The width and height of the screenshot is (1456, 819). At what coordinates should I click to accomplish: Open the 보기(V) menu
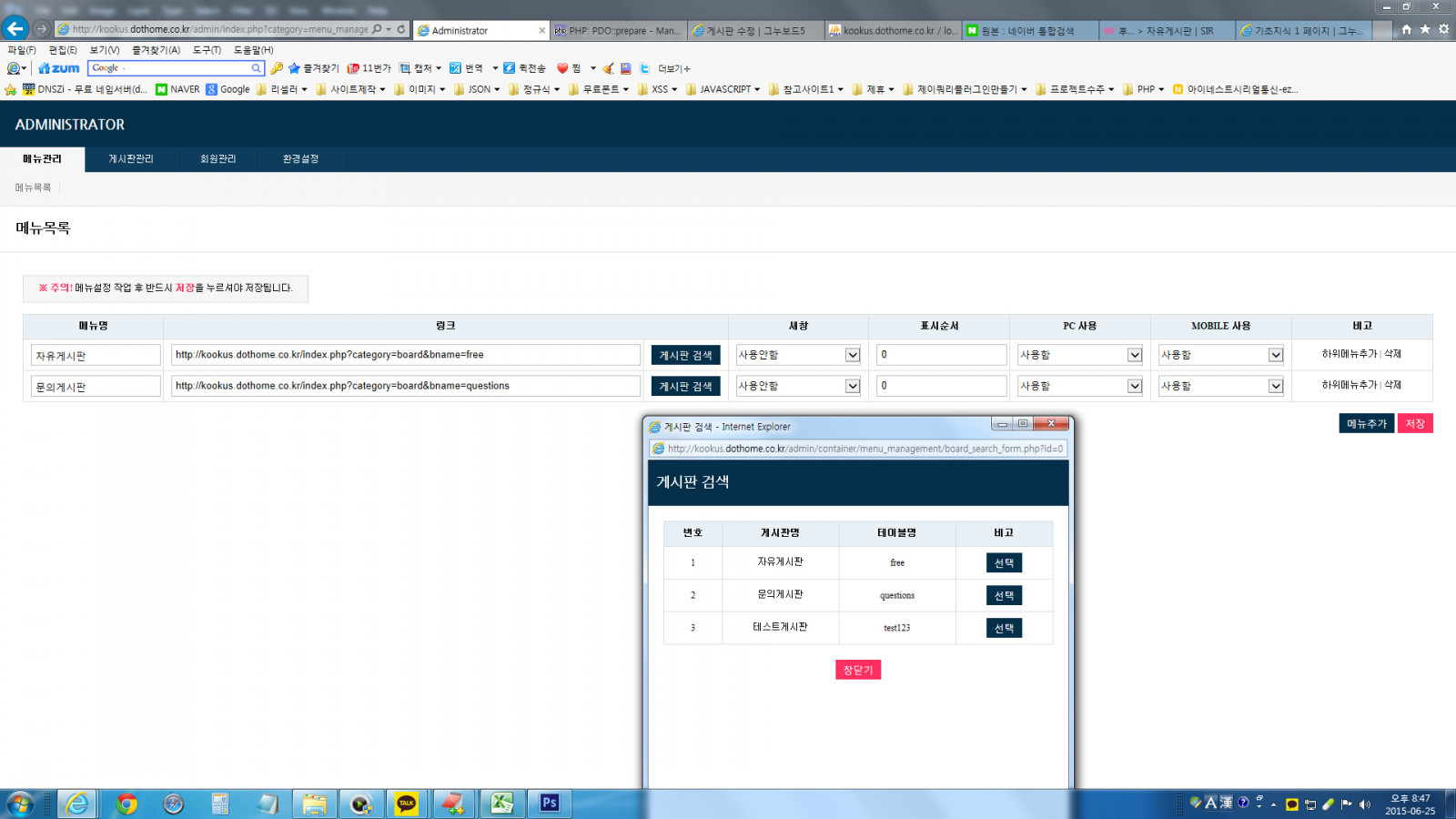[105, 50]
